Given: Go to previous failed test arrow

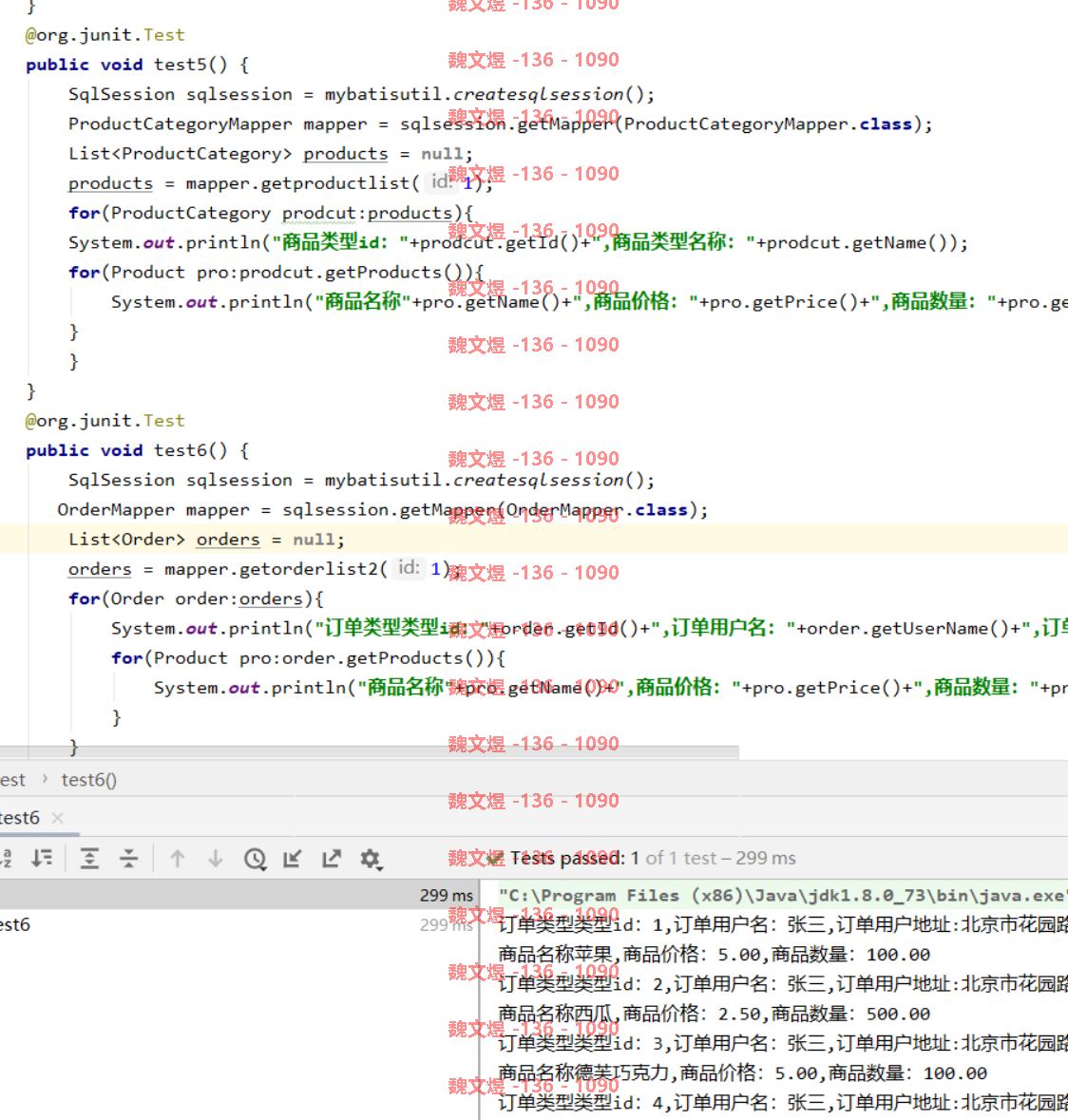Looking at the screenshot, I should click(177, 858).
